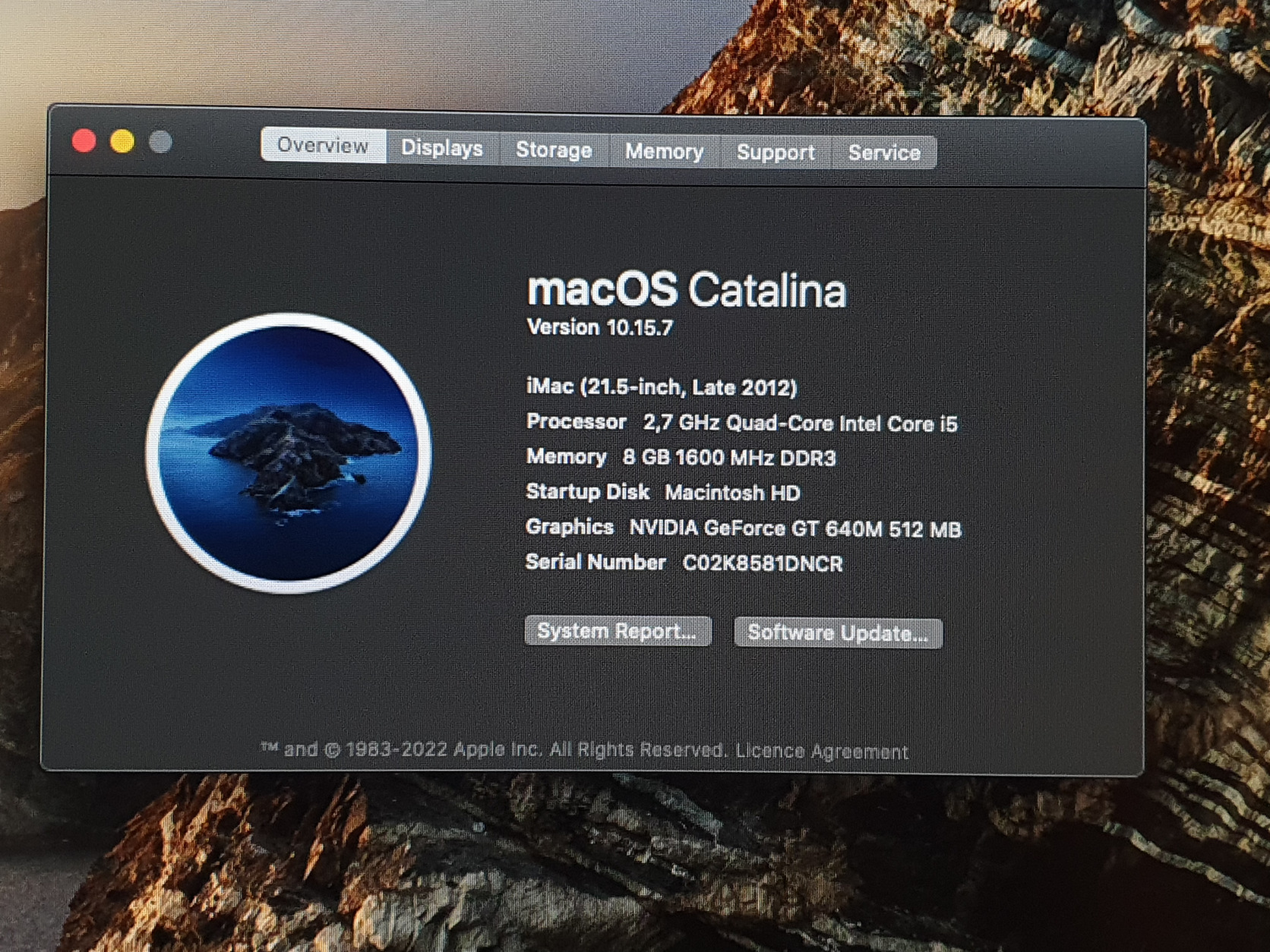Image resolution: width=1270 pixels, height=952 pixels.
Task: Open the Displays tab
Action: [442, 147]
